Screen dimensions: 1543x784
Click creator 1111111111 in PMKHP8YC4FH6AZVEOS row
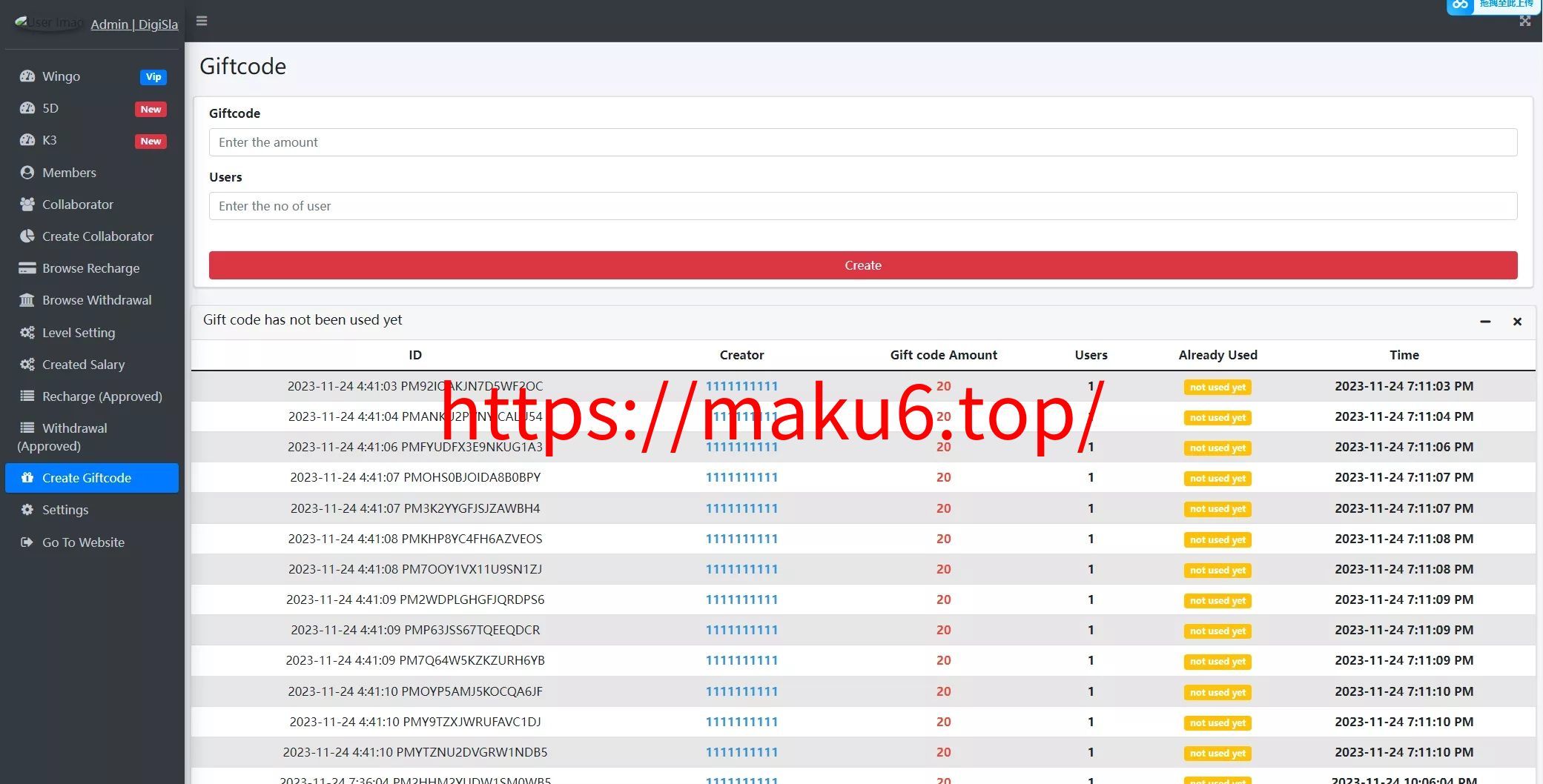tap(741, 539)
